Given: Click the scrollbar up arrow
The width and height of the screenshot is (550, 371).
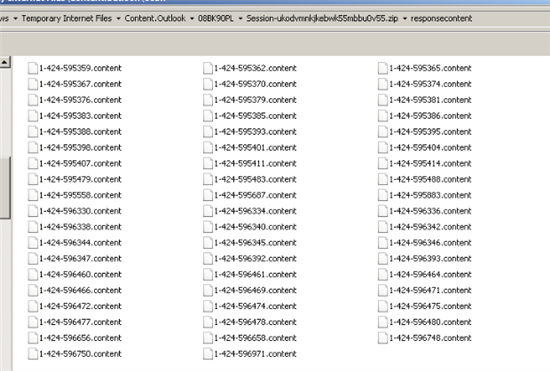Looking at the screenshot, I should [x=5, y=62].
